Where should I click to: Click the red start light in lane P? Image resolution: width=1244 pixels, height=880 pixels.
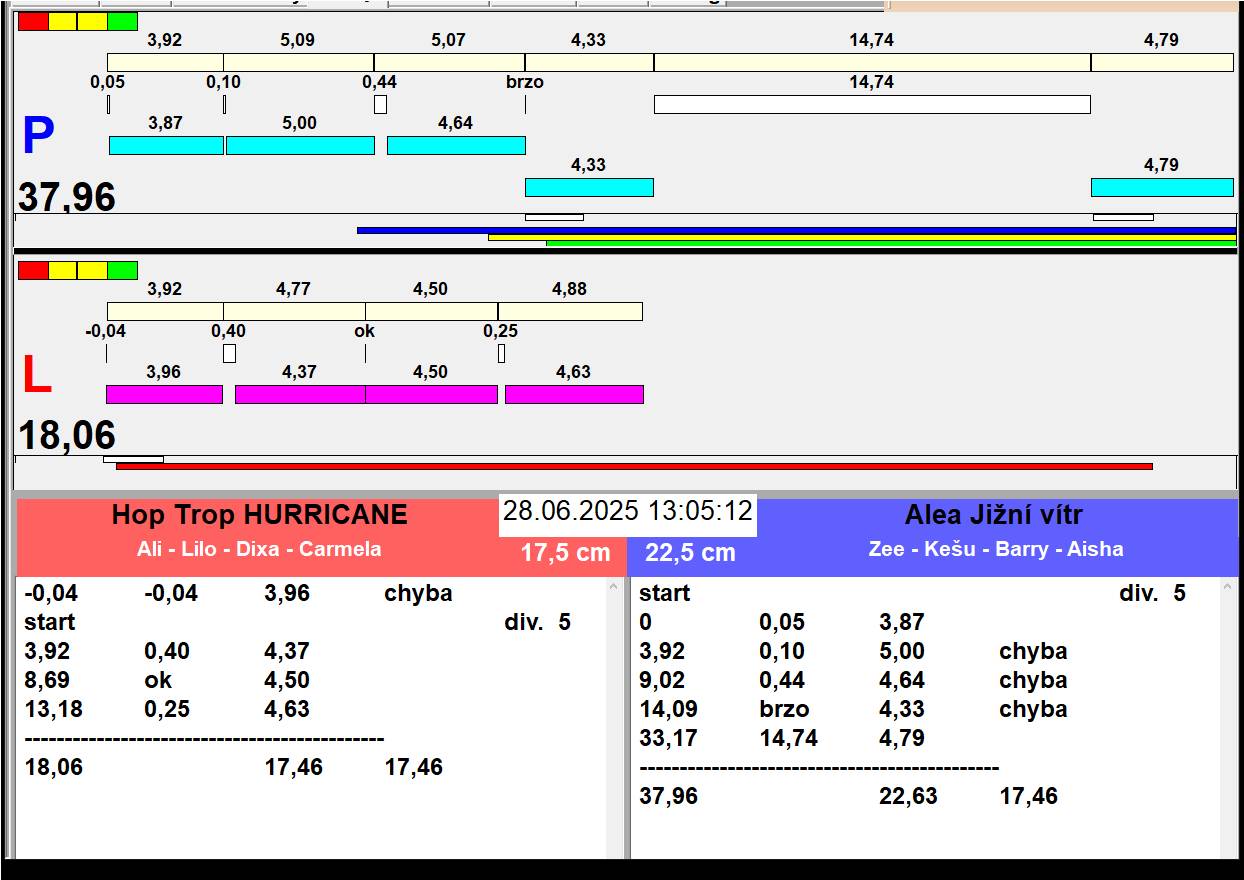[x=33, y=21]
